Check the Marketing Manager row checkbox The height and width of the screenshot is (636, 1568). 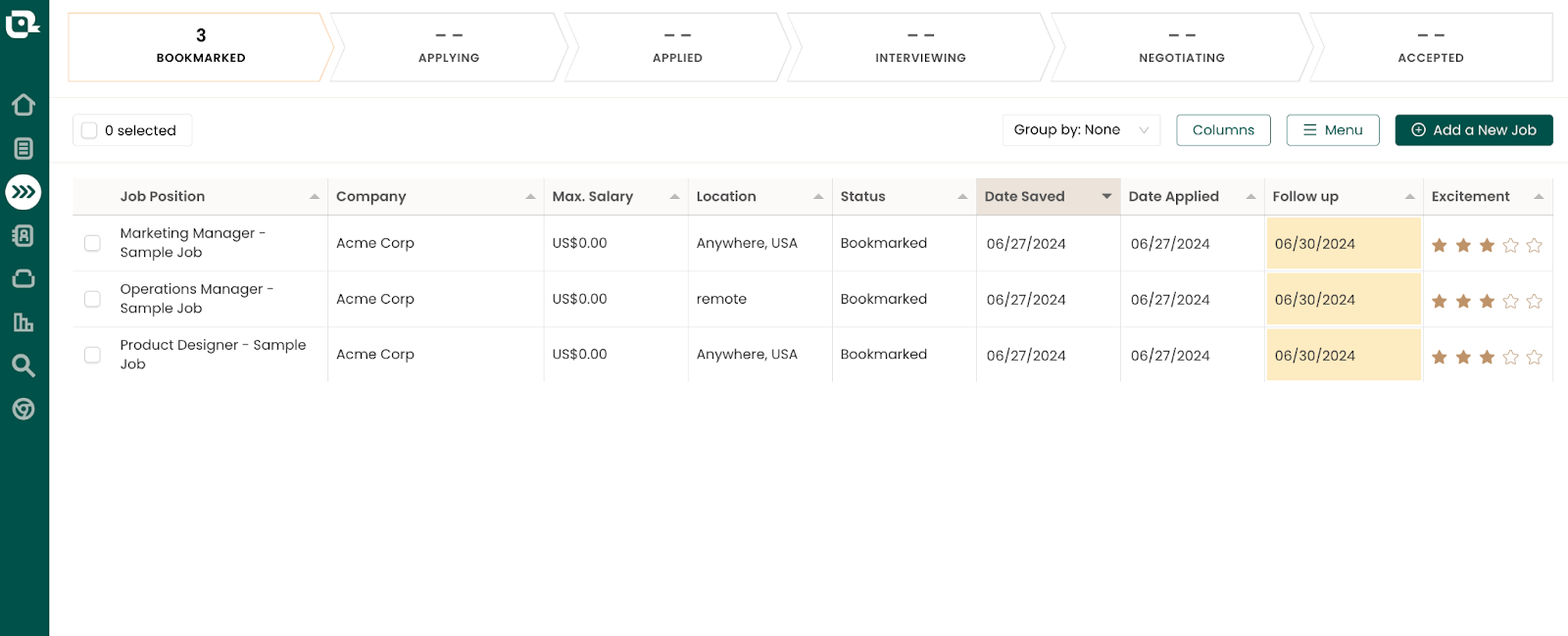tap(92, 243)
